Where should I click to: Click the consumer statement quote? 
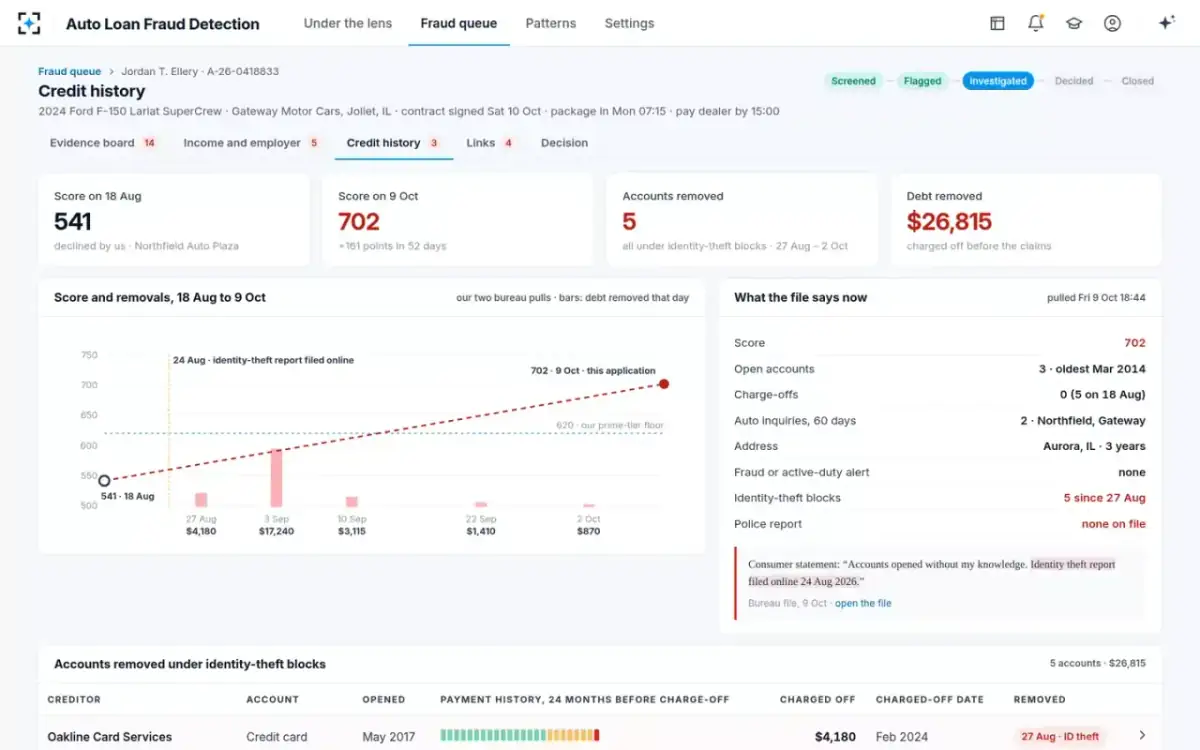(932, 573)
